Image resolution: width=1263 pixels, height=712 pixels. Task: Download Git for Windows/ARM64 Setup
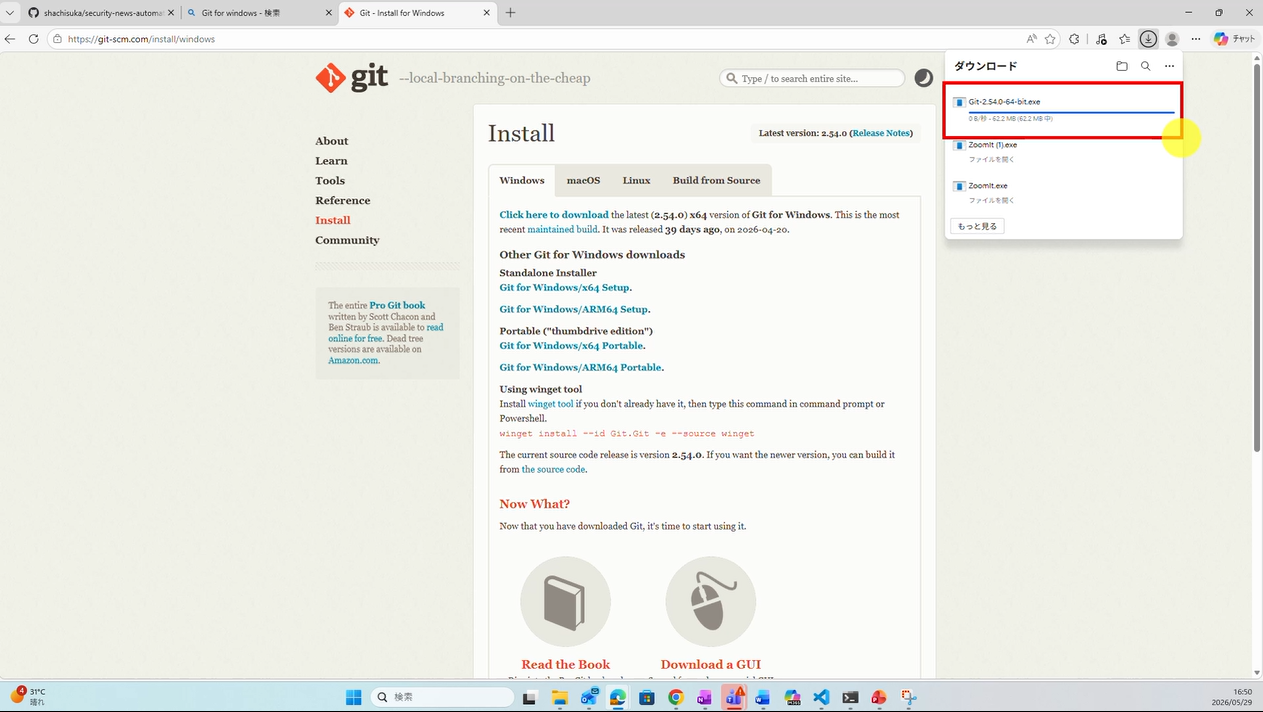click(575, 310)
